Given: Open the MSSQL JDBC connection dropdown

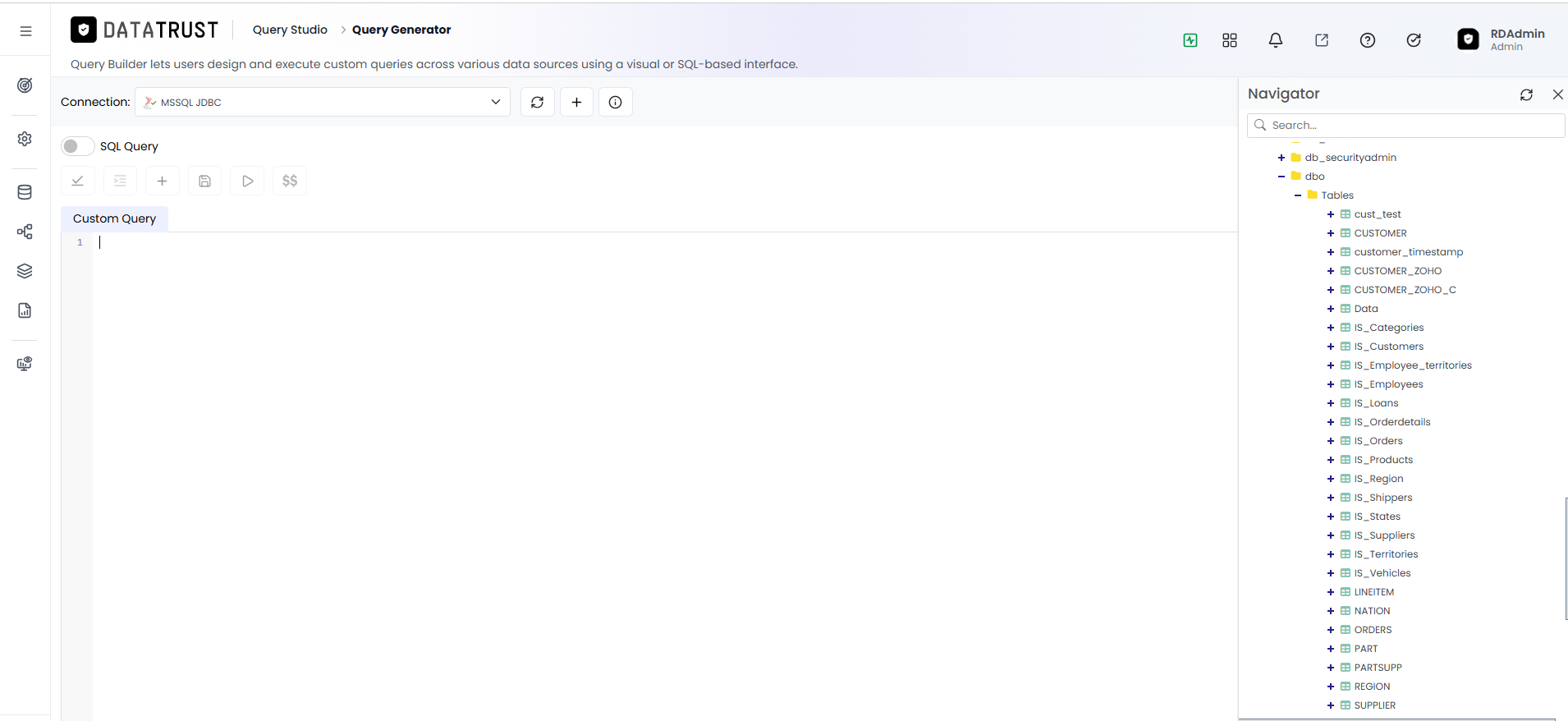Looking at the screenshot, I should coord(323,102).
